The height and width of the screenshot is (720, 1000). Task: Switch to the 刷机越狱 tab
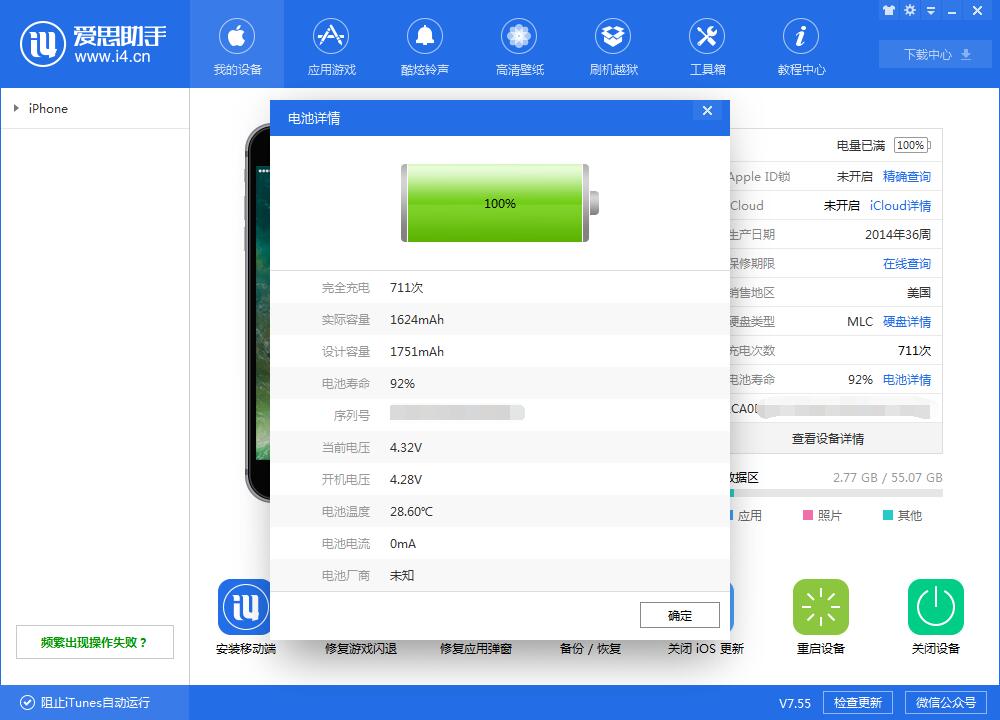click(613, 45)
